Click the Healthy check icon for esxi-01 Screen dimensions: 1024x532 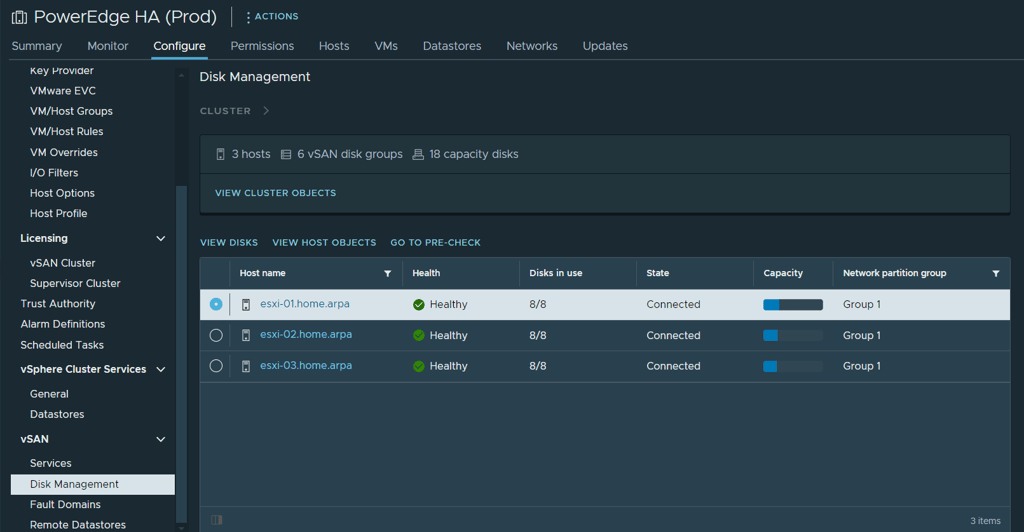point(419,305)
